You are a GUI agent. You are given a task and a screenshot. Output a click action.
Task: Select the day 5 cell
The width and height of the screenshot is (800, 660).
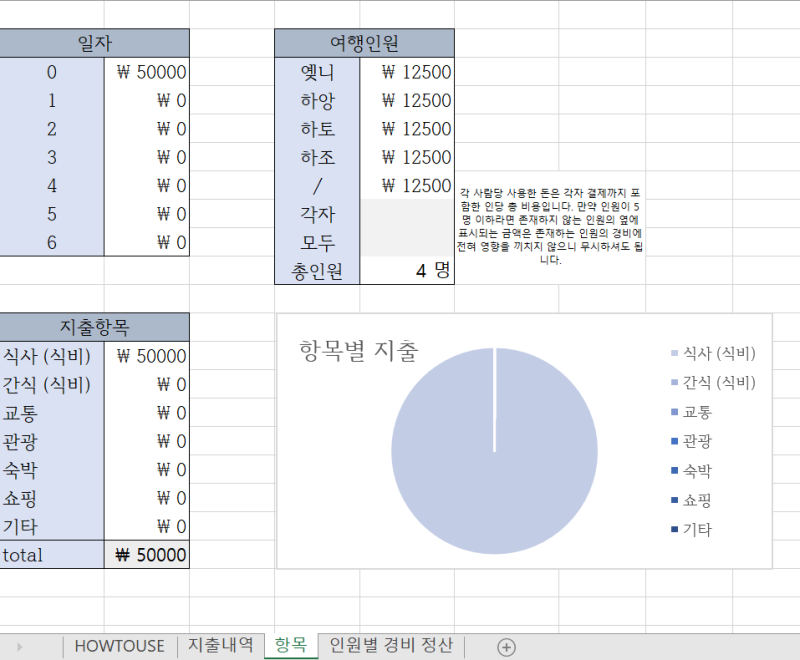pos(52,214)
